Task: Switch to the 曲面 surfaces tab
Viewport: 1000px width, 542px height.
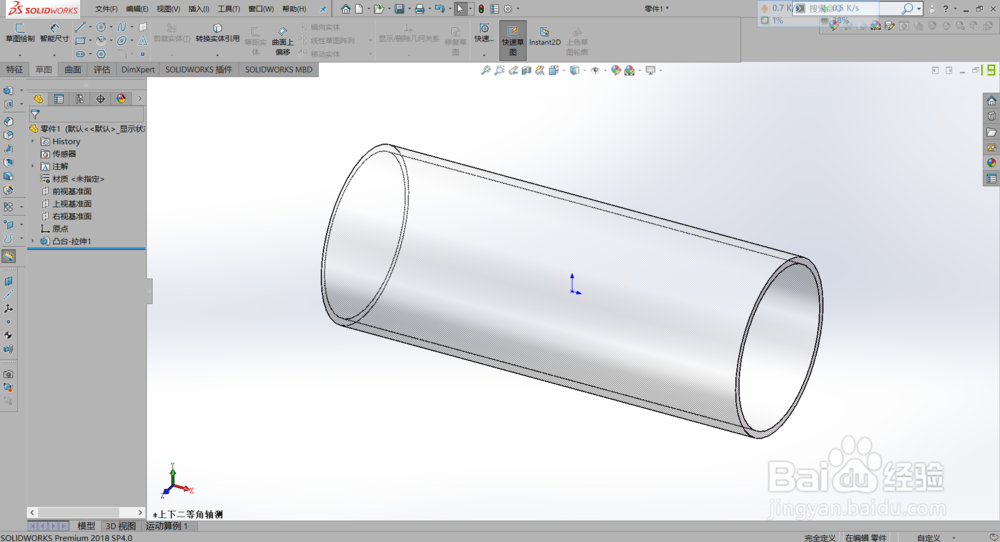Action: pyautogui.click(x=73, y=70)
